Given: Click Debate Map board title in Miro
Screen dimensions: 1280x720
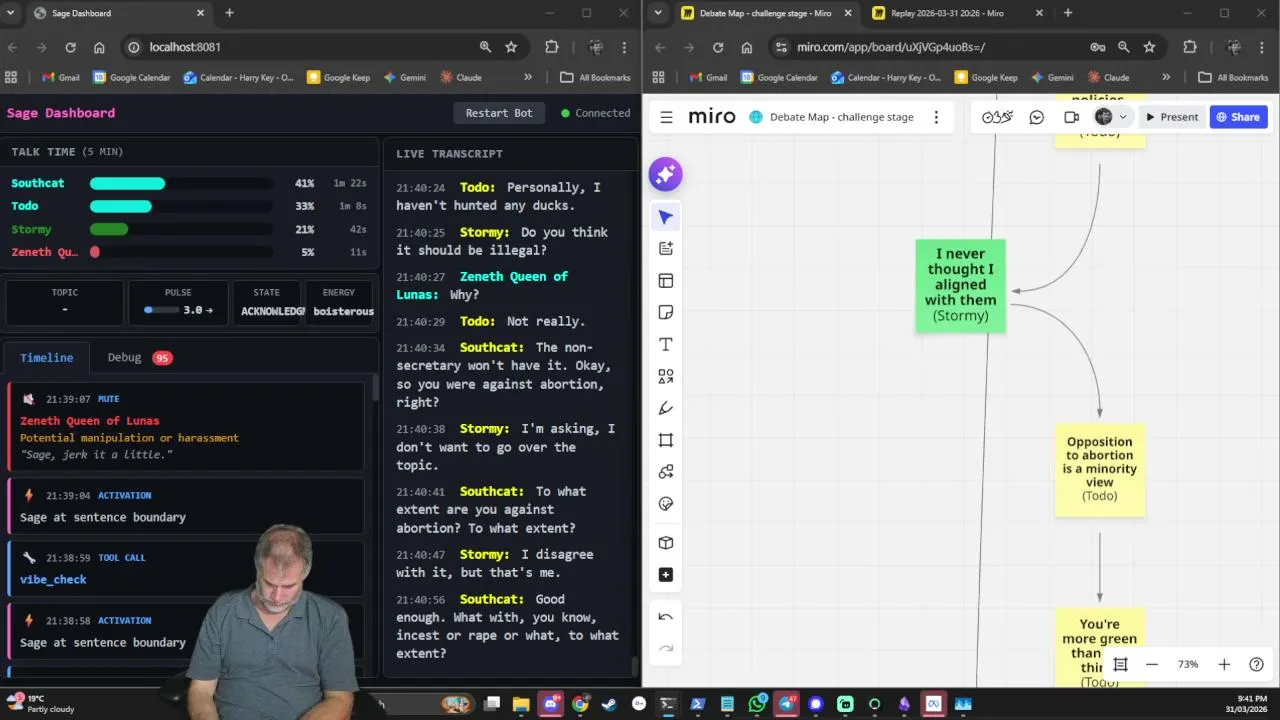Looking at the screenshot, I should coord(841,117).
